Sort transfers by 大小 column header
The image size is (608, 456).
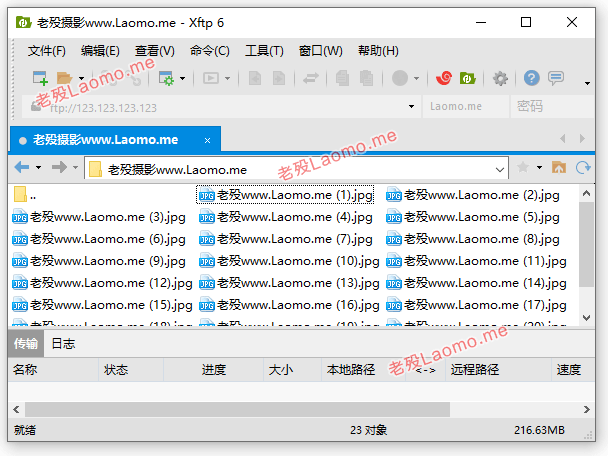point(292,370)
